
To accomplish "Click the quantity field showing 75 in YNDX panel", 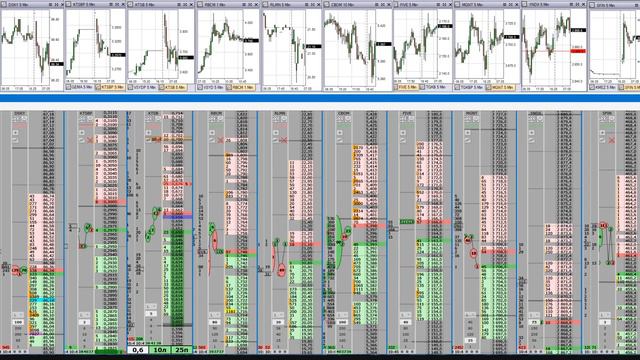I will 534,322.
